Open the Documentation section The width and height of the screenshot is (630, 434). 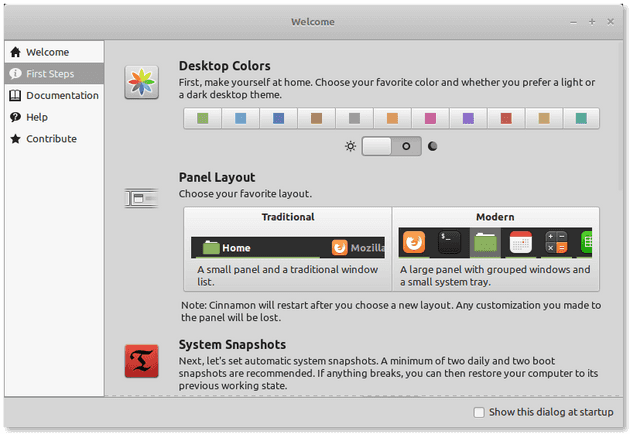point(54,95)
